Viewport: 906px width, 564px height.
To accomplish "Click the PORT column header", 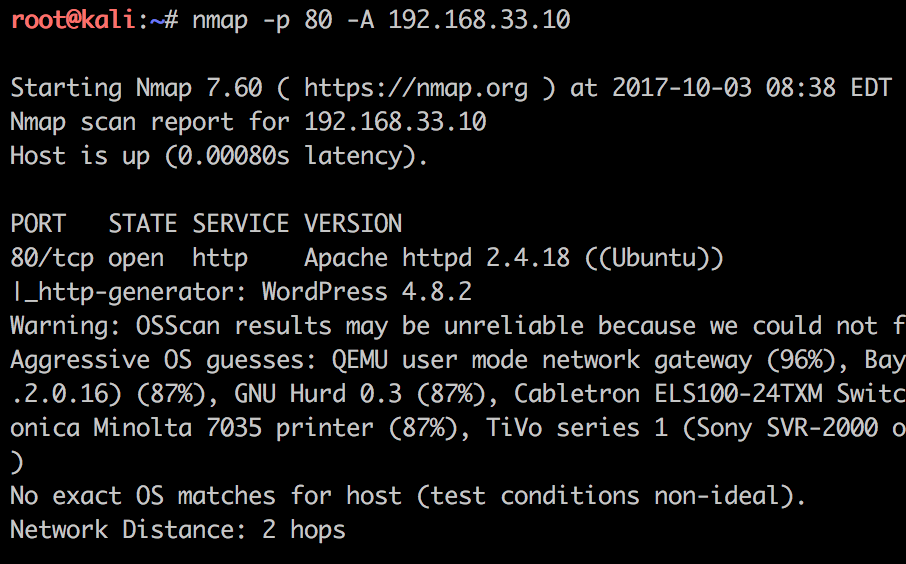I will tap(38, 224).
